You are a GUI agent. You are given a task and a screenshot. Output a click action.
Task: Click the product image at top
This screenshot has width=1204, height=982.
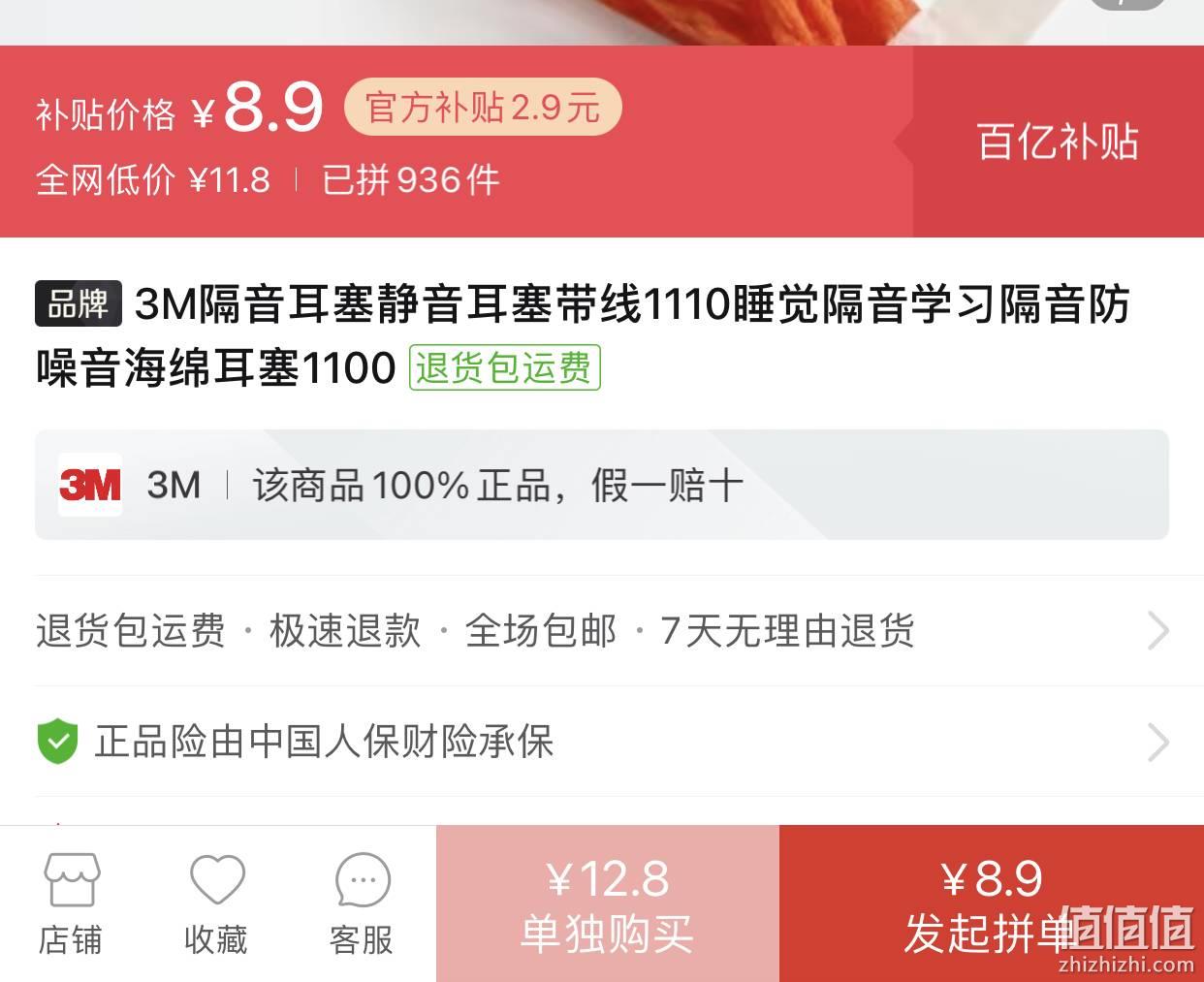pos(602,22)
